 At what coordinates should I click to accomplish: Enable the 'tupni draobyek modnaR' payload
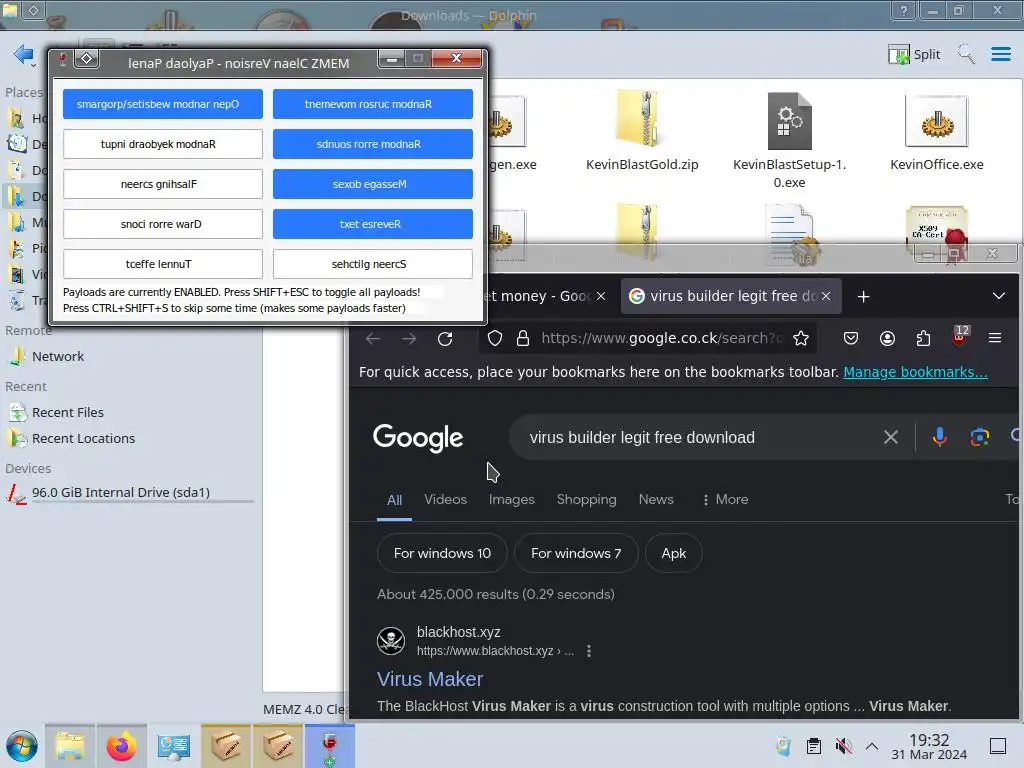[x=163, y=144]
